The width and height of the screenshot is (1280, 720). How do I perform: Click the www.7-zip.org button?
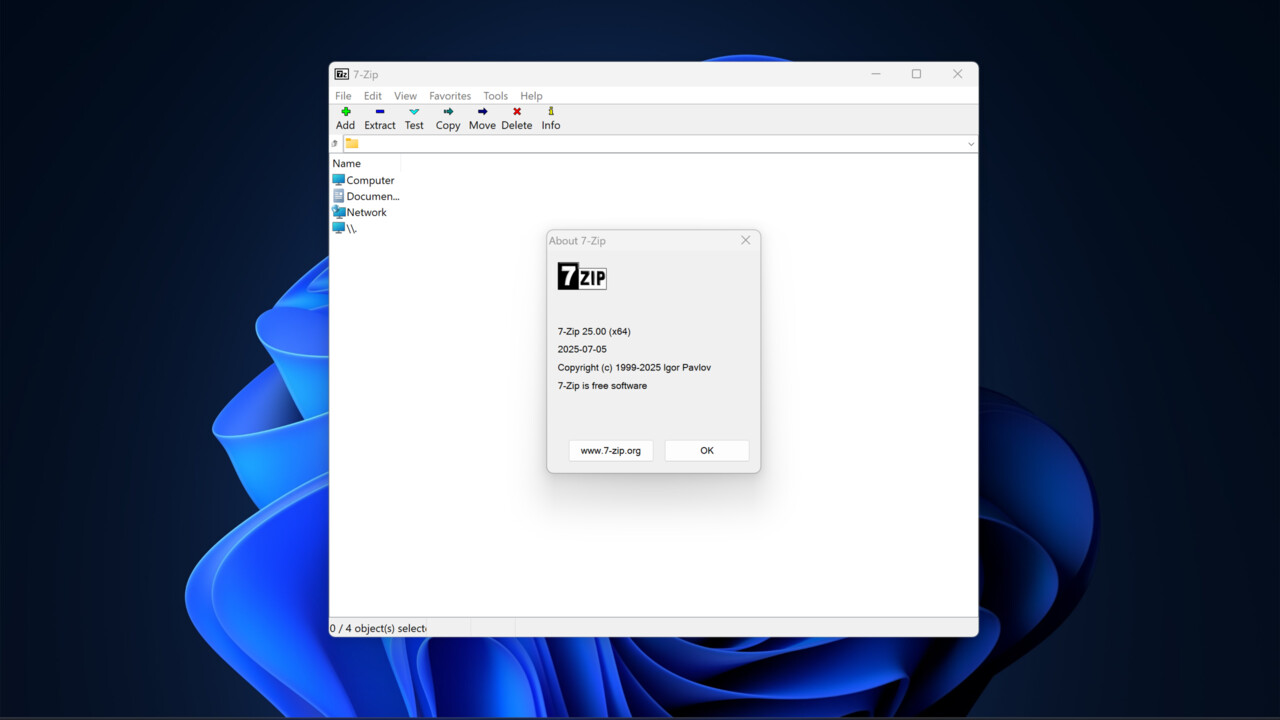click(x=611, y=451)
